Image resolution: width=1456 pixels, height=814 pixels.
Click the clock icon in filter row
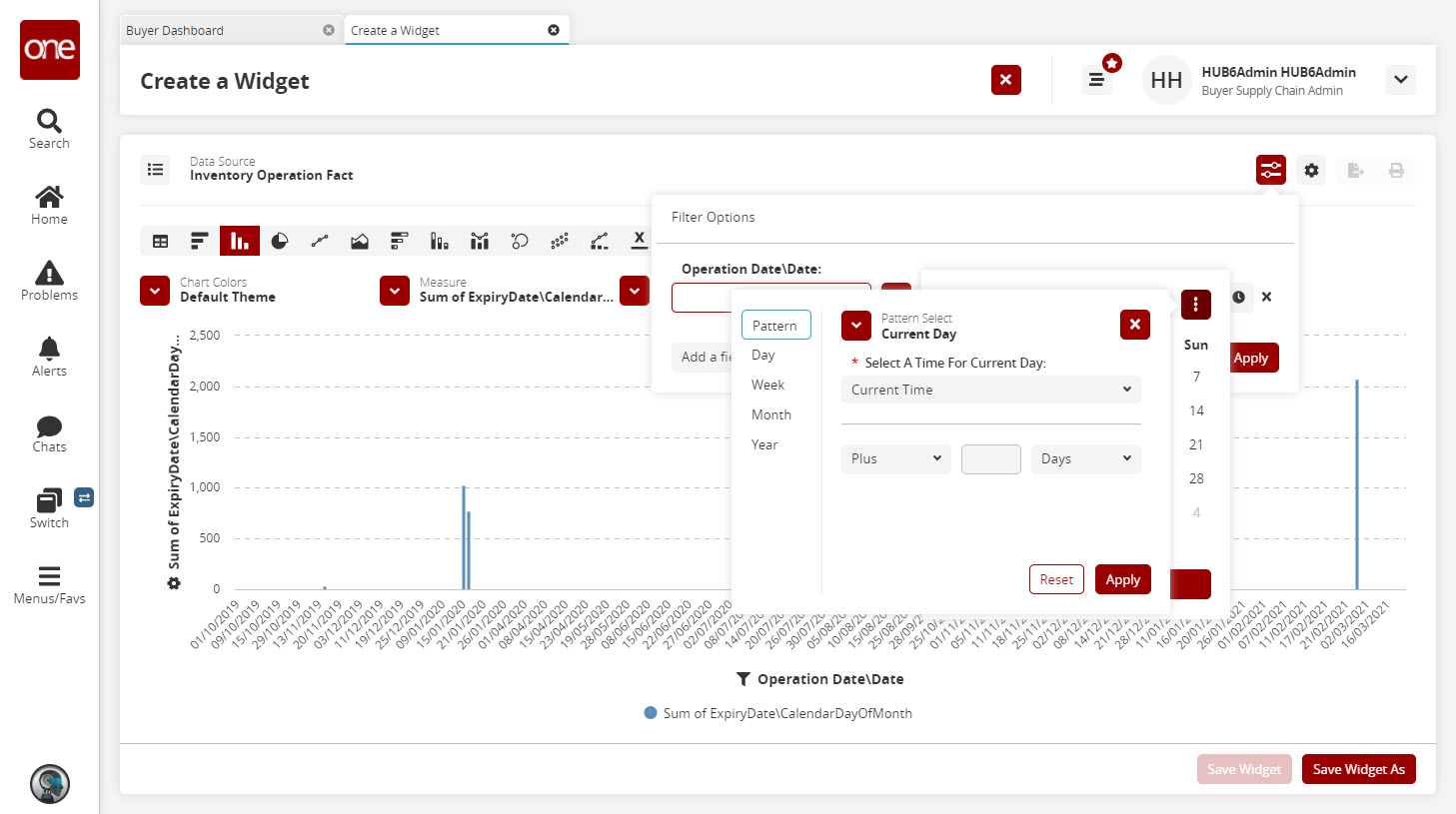click(x=1238, y=297)
